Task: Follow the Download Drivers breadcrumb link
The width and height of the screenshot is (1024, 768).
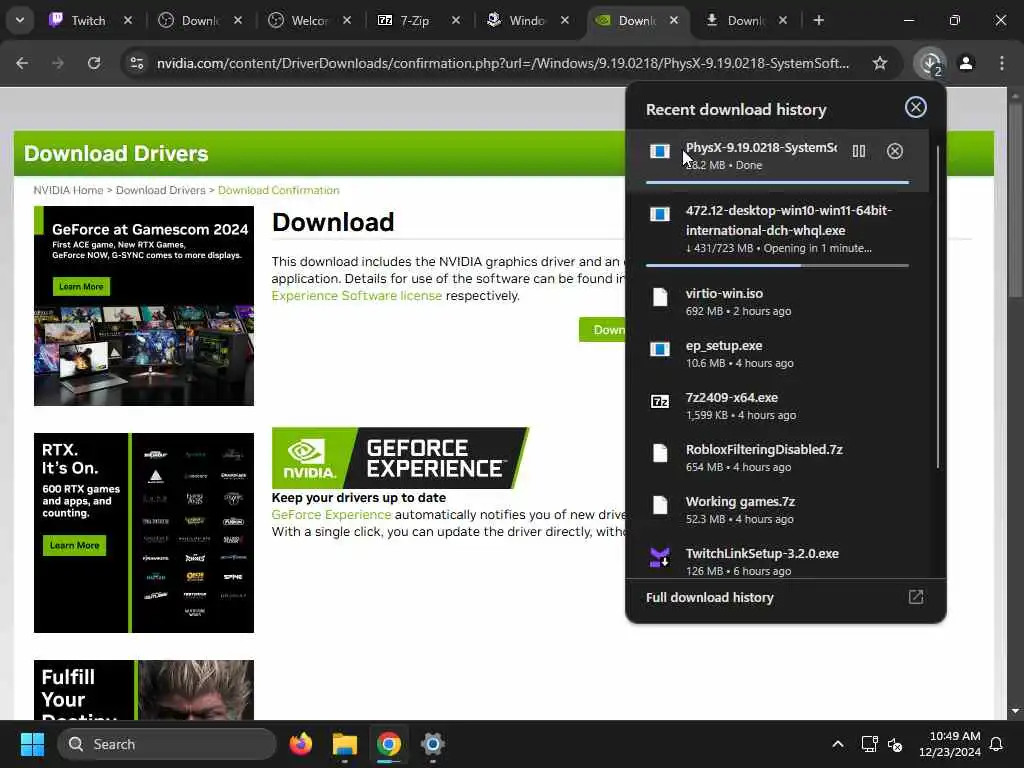Action: [x=161, y=190]
